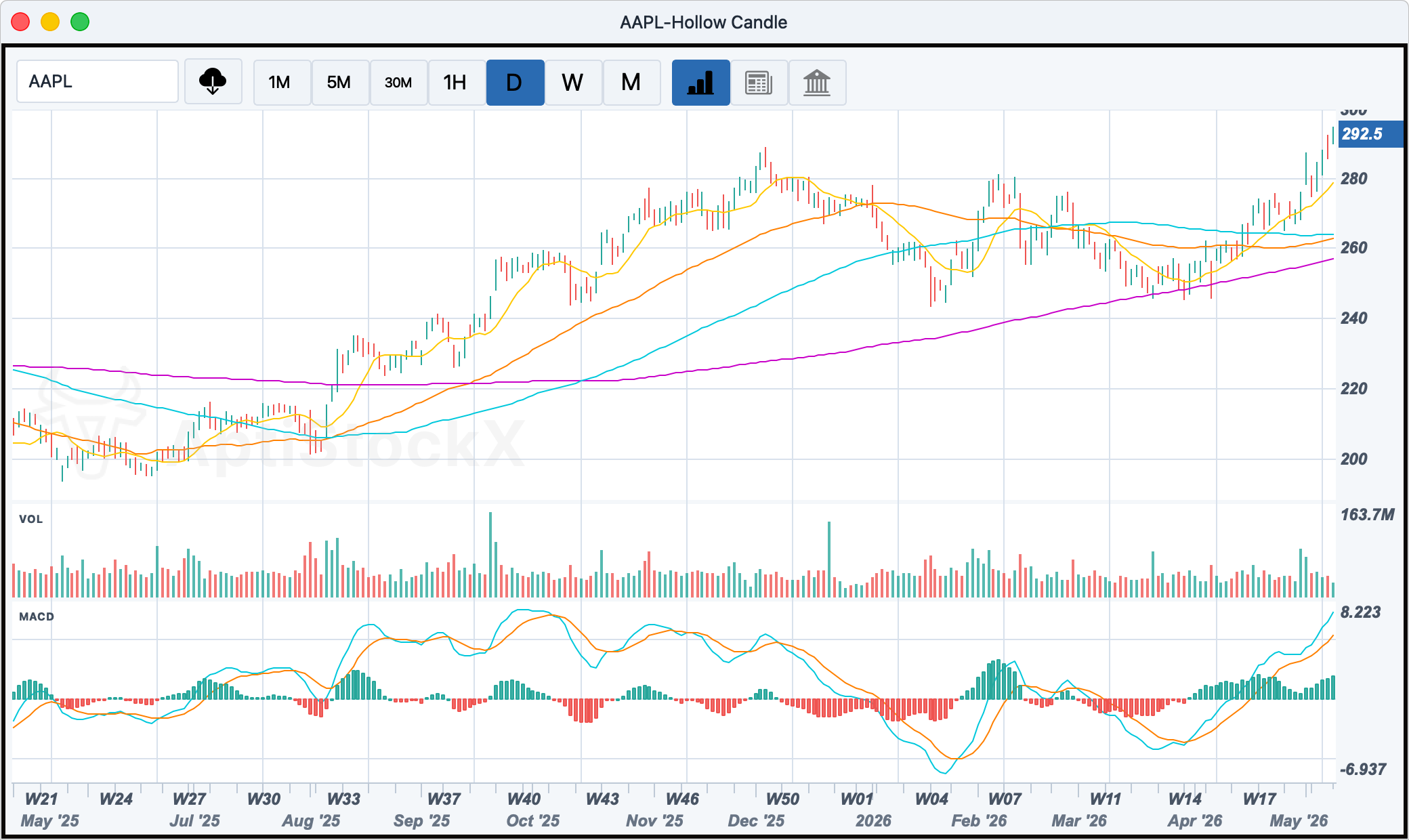The image size is (1409, 840).
Task: Minimize the window with the yellow button
Action: click(50, 22)
